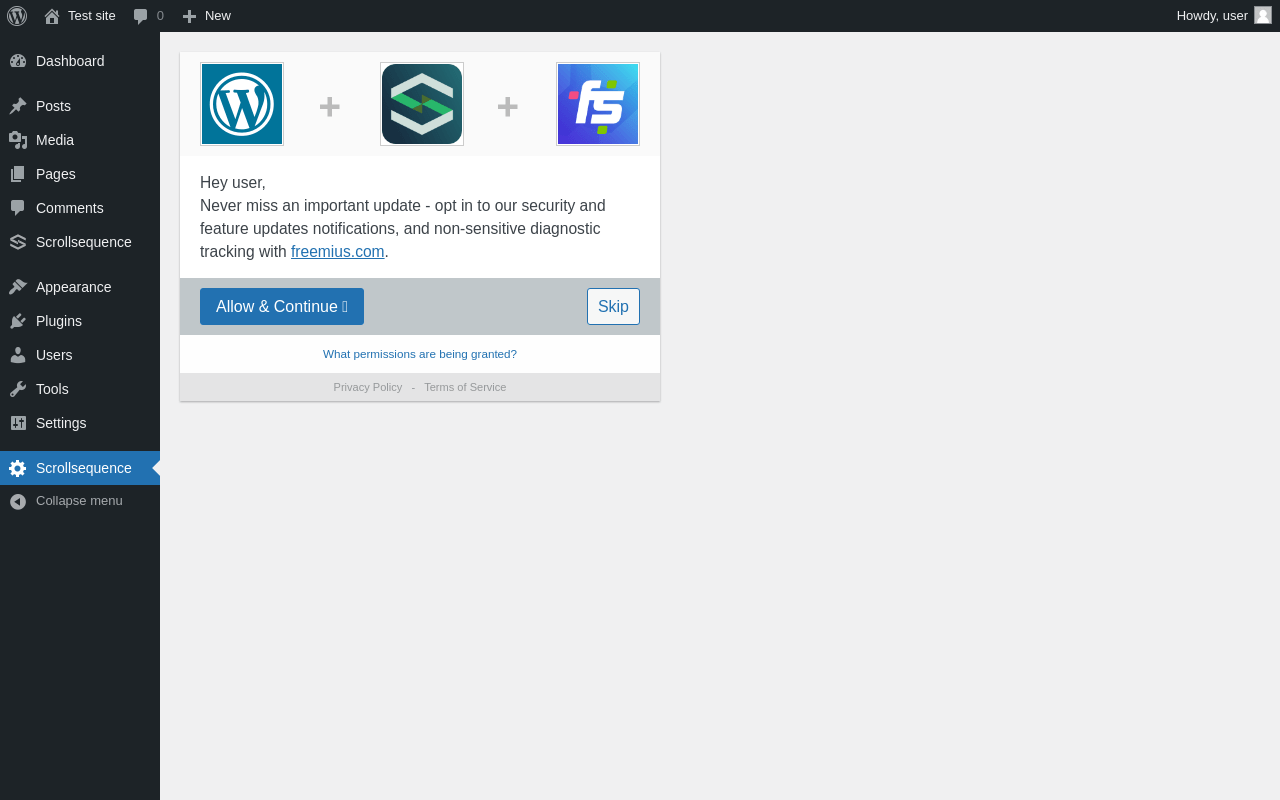Viewport: 1280px width, 800px height.
Task: Click the Users person icon
Action: coord(18,355)
